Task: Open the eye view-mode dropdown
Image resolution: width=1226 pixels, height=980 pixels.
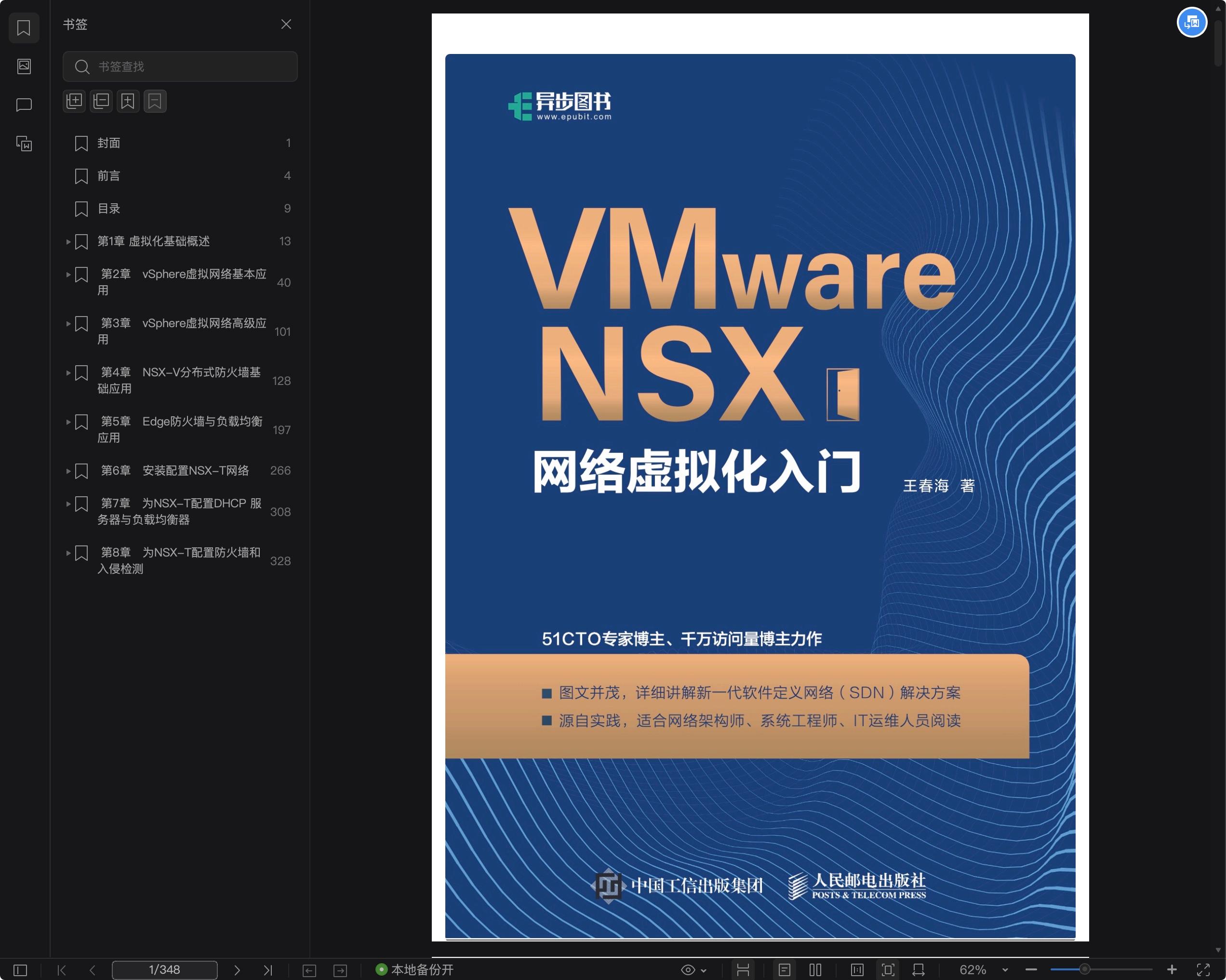Action: pyautogui.click(x=694, y=970)
